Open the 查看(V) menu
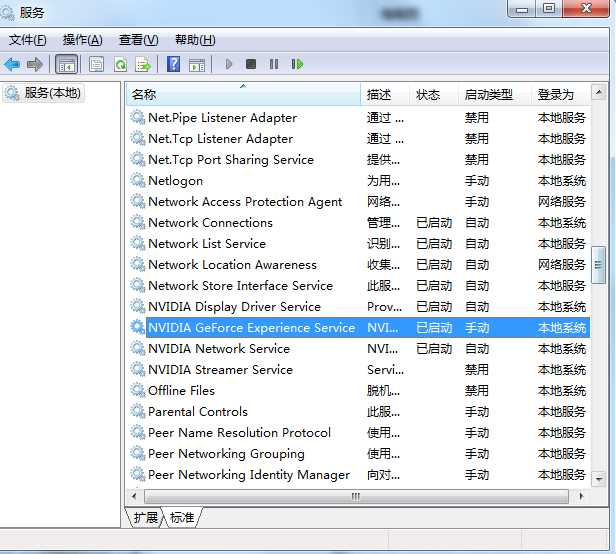Screen dimensions: 616x554 pos(139,40)
